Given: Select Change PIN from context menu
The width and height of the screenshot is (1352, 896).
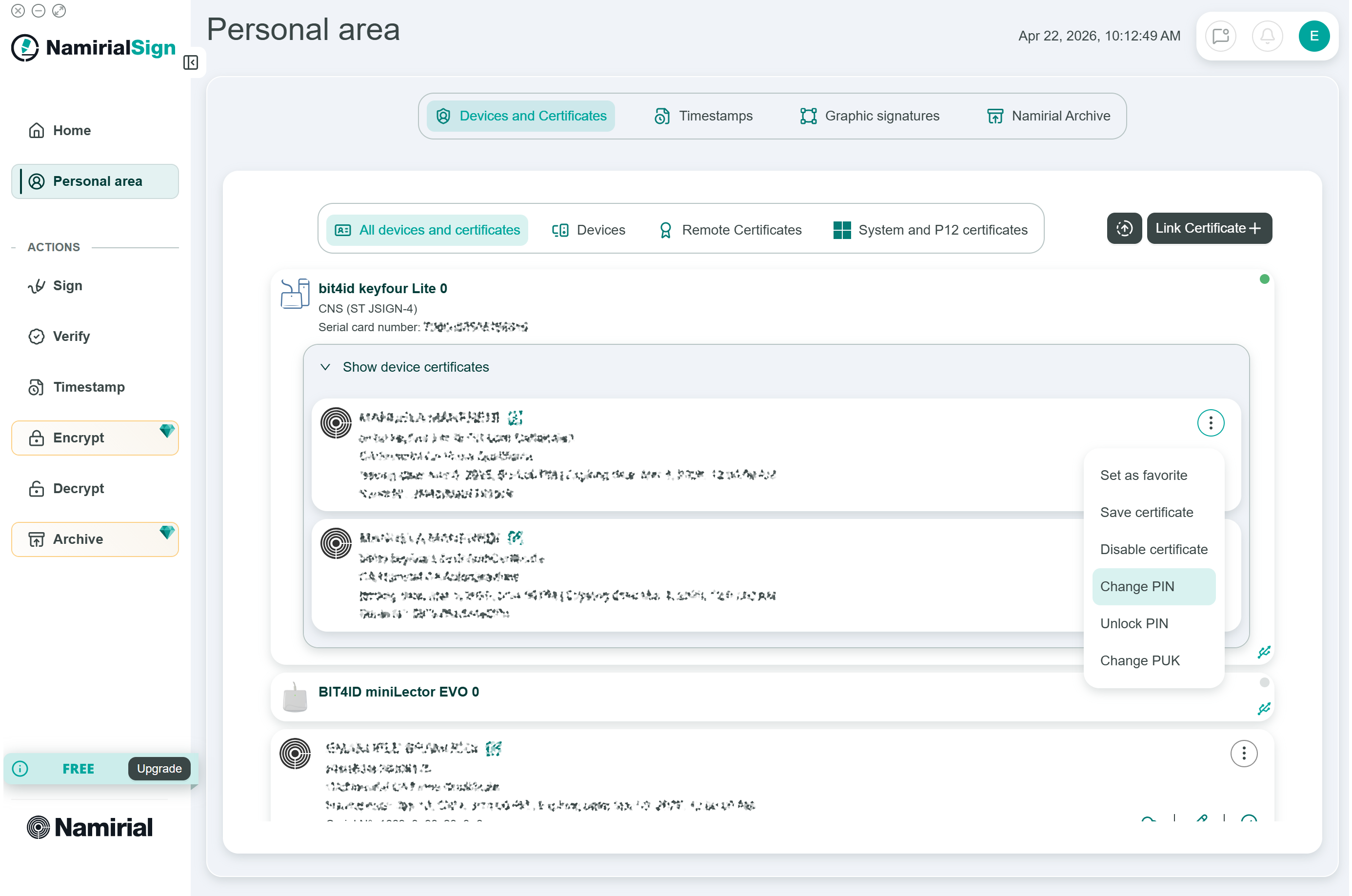Looking at the screenshot, I should point(1153,586).
